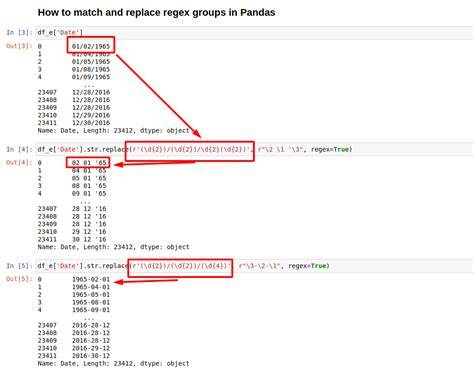This screenshot has width=474, height=380.
Task: Click the value "05 01 '65"
Action: pos(89,178)
